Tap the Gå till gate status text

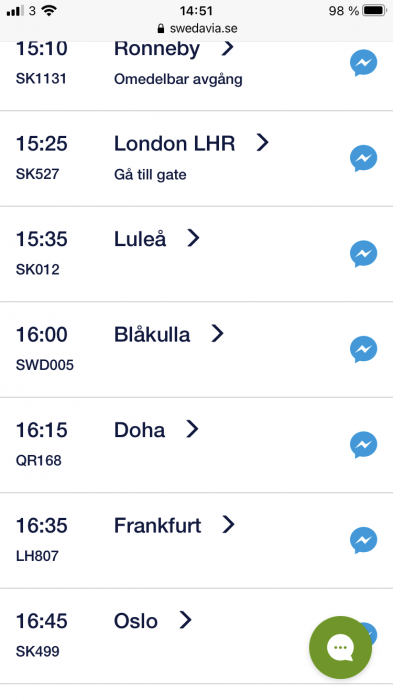[x=150, y=175]
